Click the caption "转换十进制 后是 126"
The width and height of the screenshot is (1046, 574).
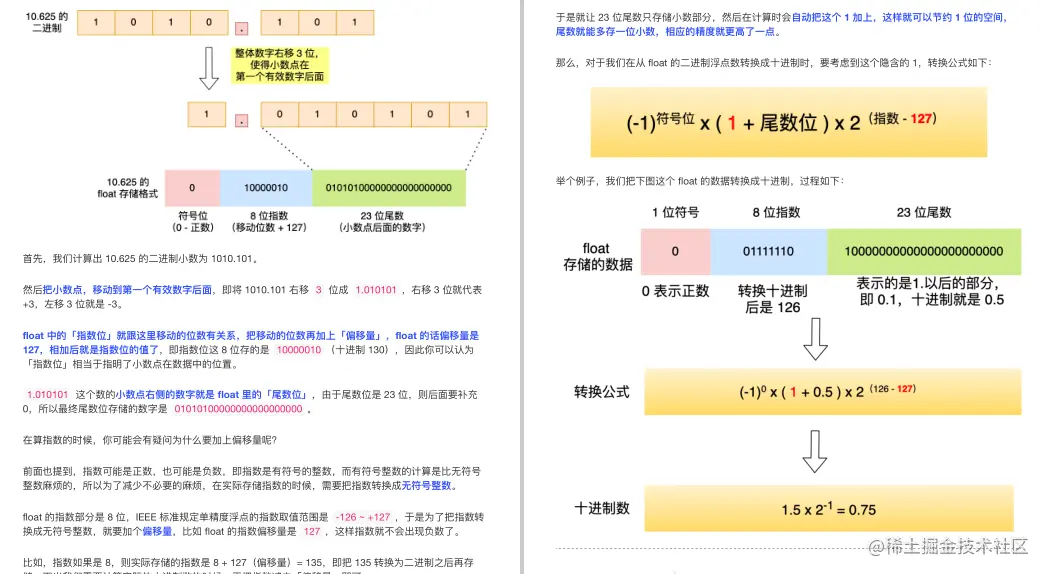click(x=772, y=299)
